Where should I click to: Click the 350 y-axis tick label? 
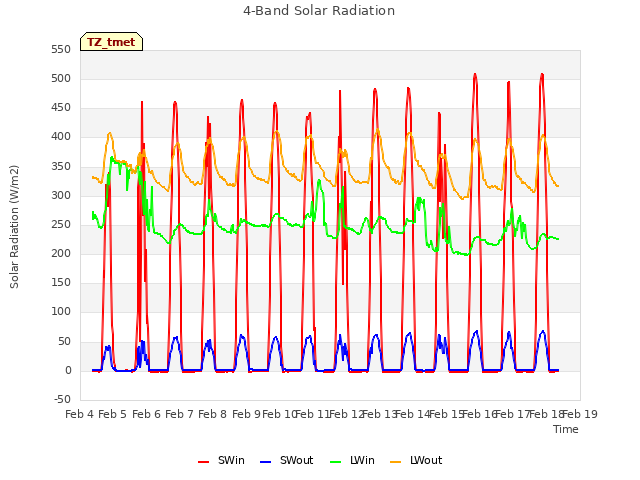point(61,167)
